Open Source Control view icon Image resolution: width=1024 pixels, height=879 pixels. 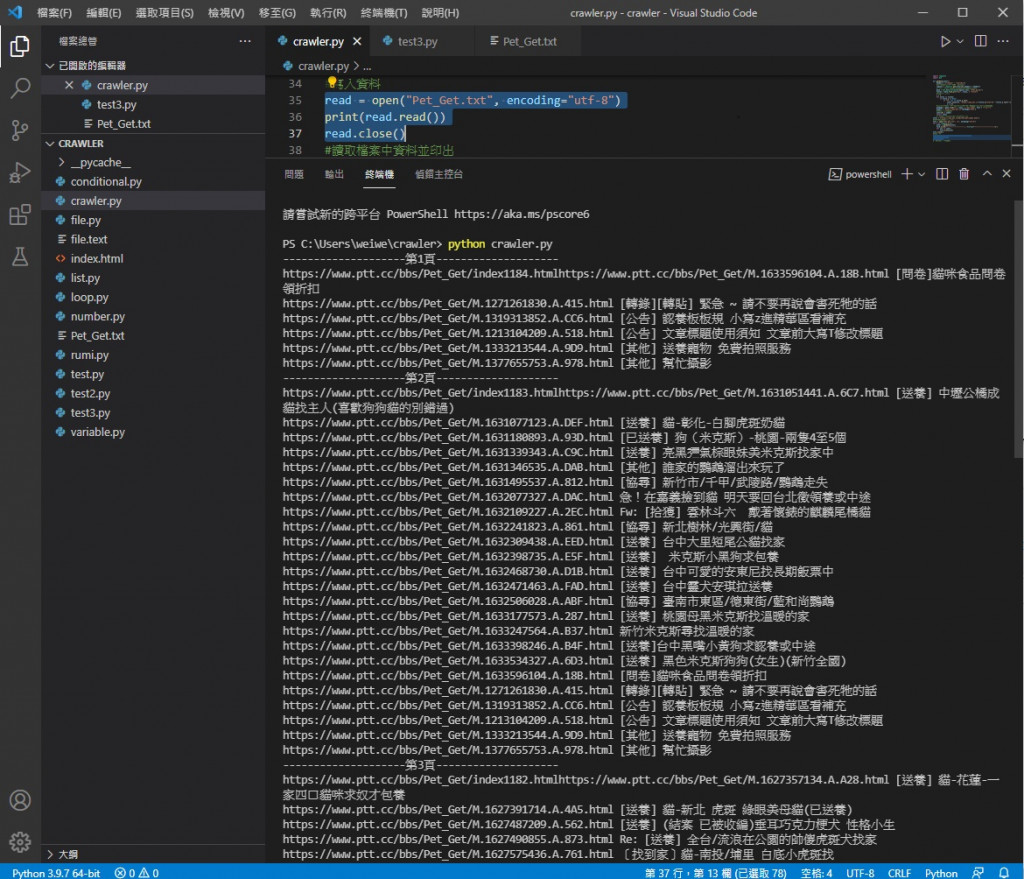20,131
